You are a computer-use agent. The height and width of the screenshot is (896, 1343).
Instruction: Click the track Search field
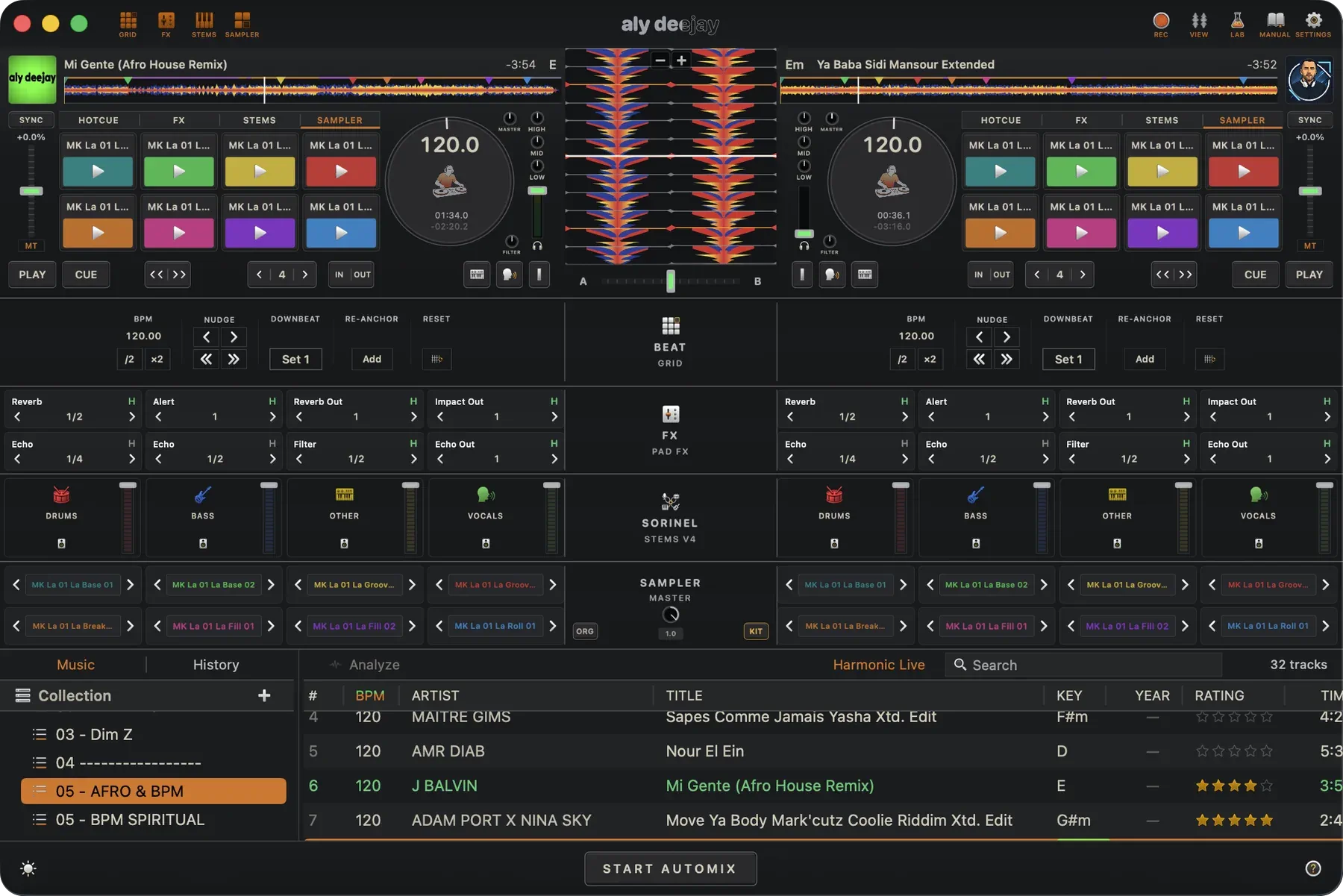point(1083,665)
